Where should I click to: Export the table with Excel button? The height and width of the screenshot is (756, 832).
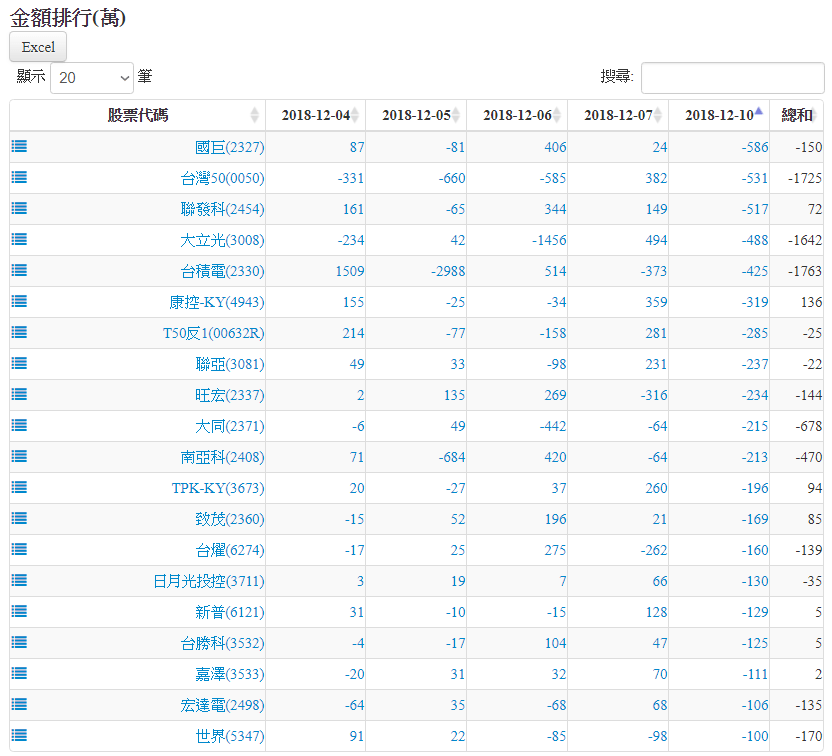coord(38,47)
